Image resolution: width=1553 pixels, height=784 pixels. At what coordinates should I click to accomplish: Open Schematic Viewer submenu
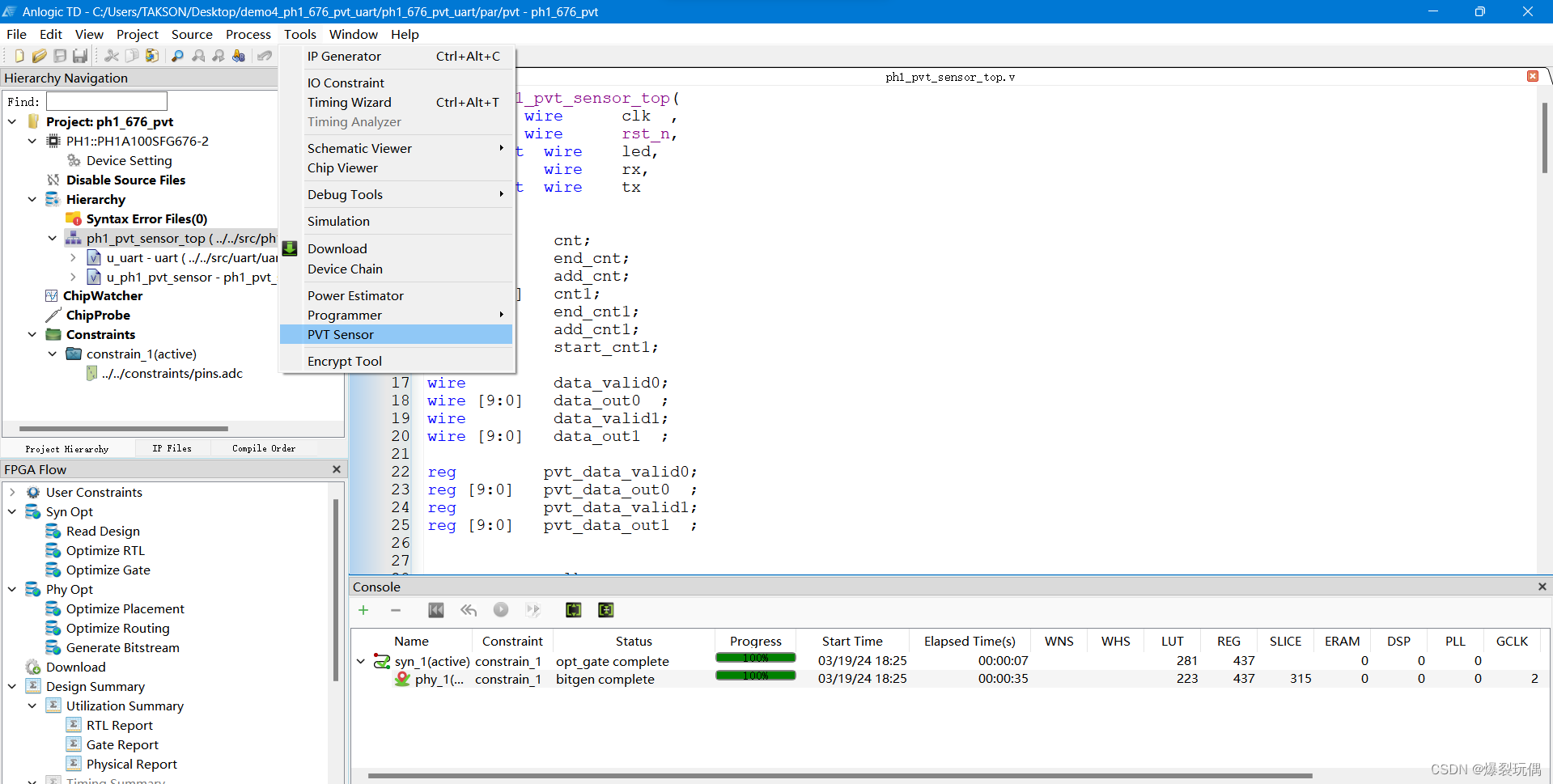coord(397,148)
